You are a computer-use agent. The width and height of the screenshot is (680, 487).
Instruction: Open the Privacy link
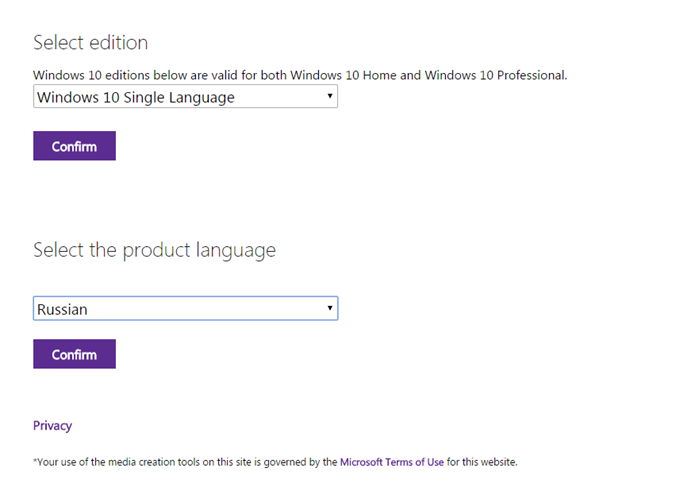click(x=52, y=425)
